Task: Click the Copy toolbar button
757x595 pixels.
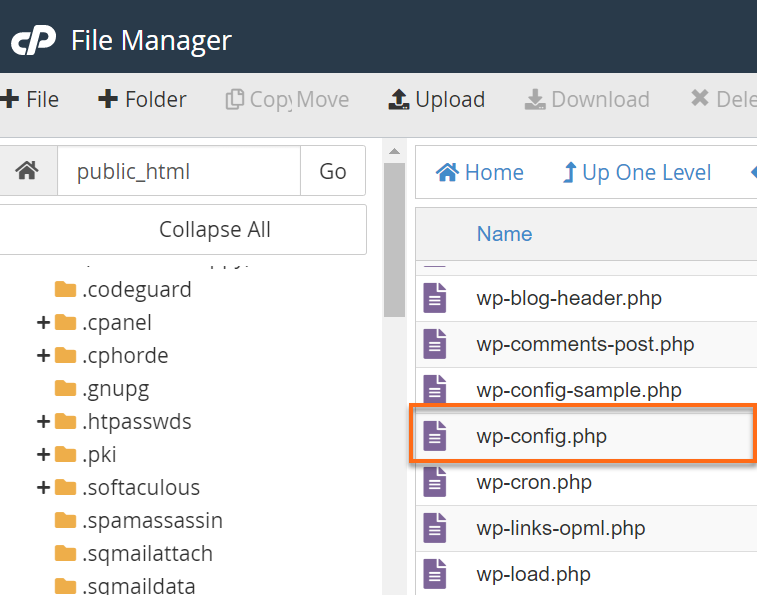Action: click(259, 99)
